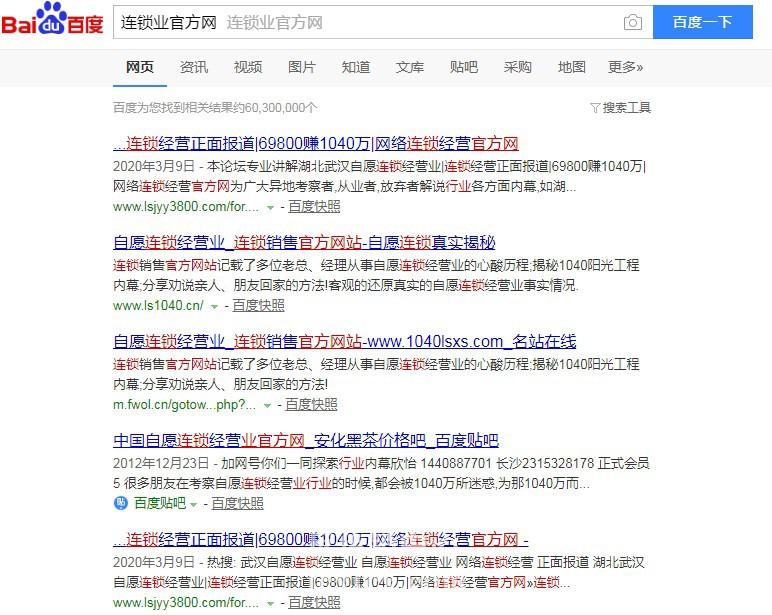Click snippet starting 2020年3月9日 - 本论坛专业讲解
This screenshot has height=615, width=772.
pos(380,176)
